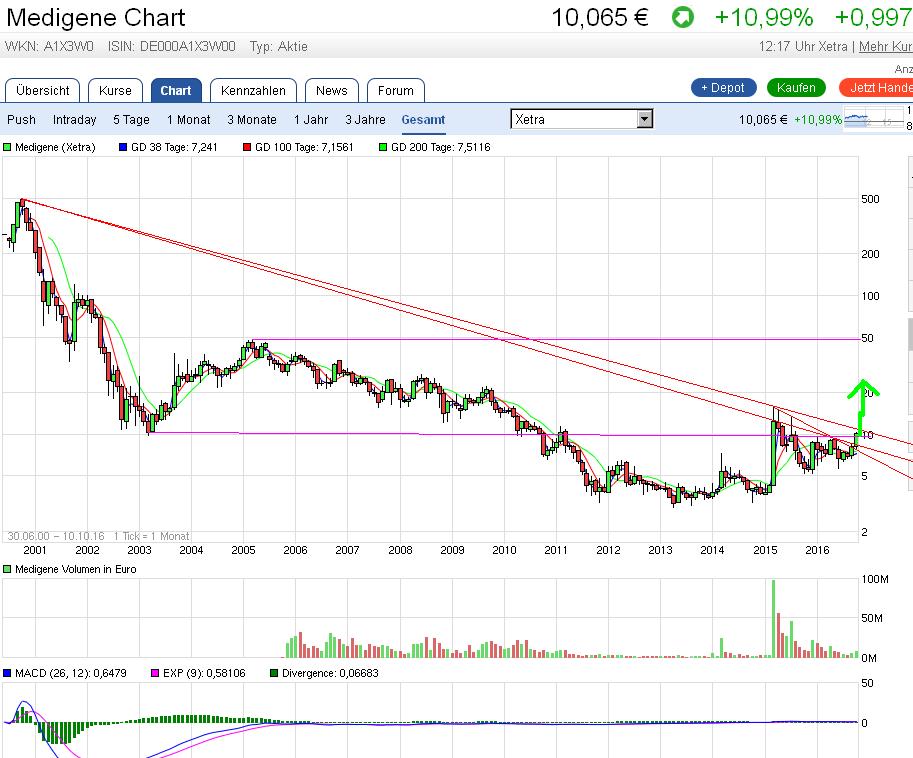Click the blue MACD legend swatch
This screenshot has width=913, height=758.
coord(8,674)
